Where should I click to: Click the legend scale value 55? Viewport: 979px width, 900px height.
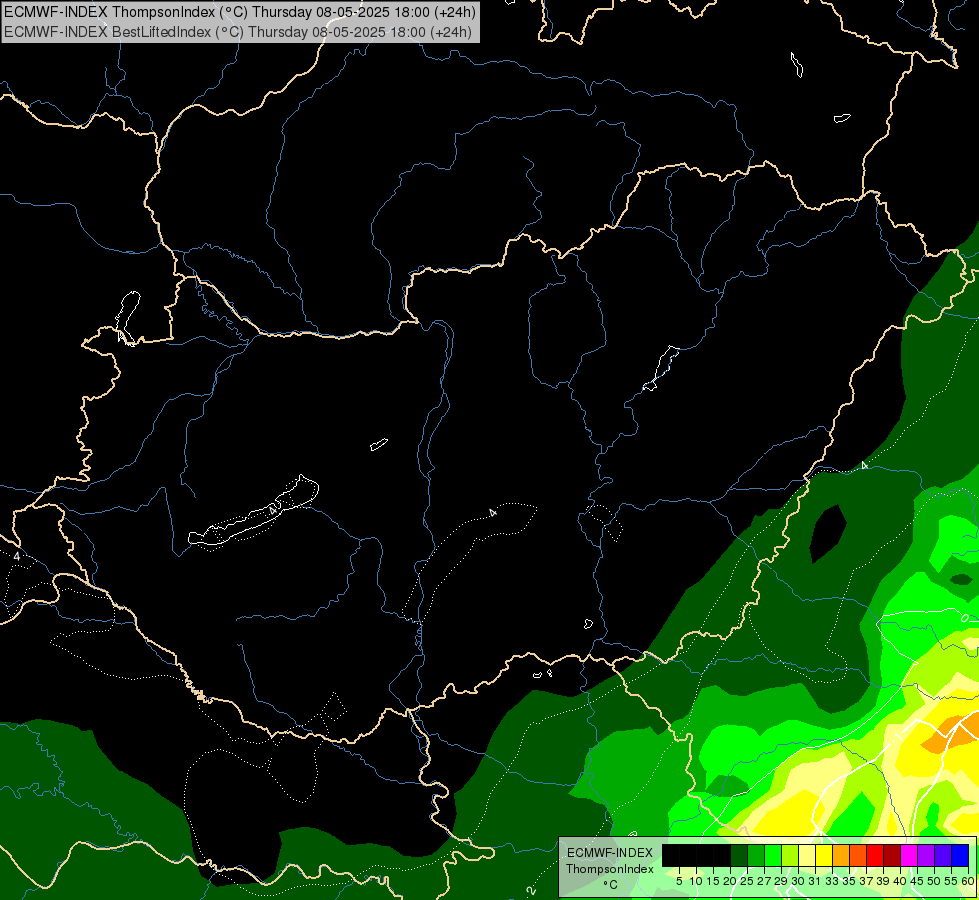950,881
